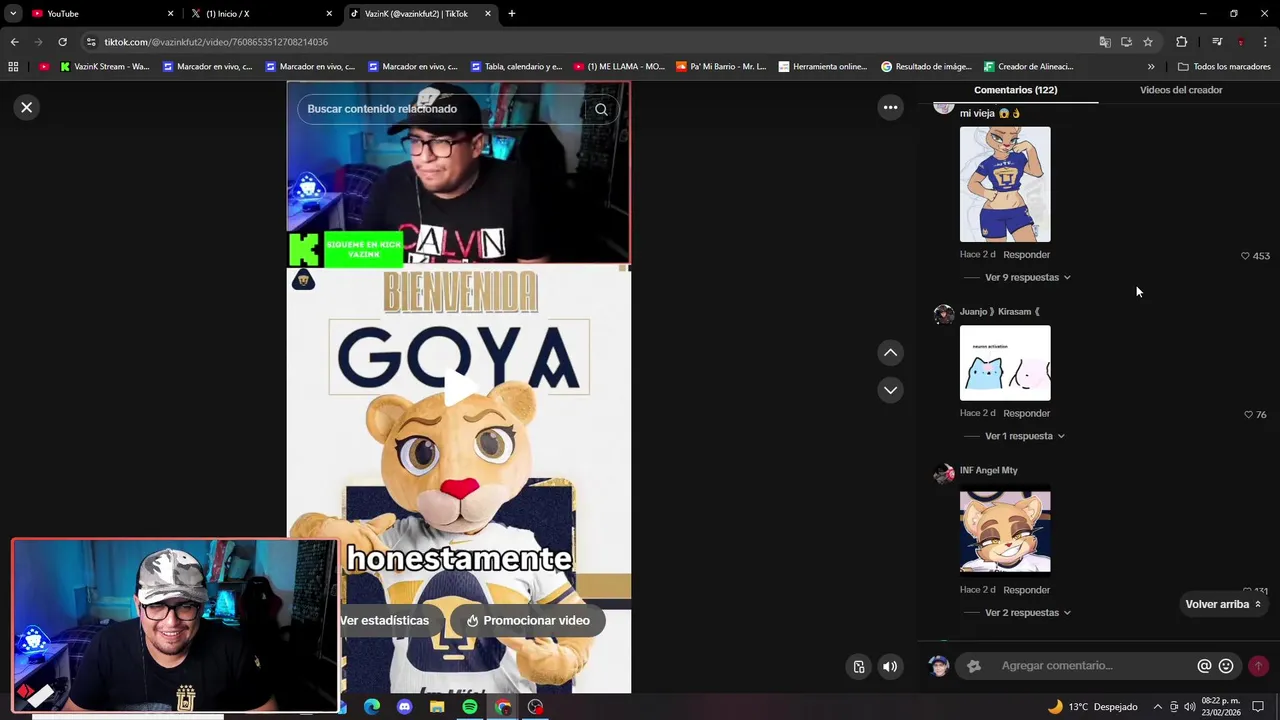Open the three-dots more options menu
This screenshot has width=1280, height=720.
click(x=890, y=107)
